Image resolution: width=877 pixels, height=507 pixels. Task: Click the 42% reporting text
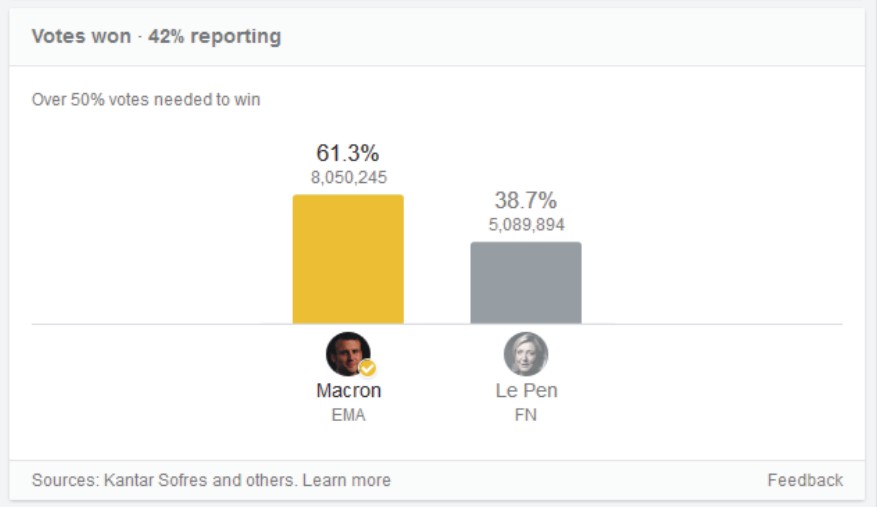tap(215, 36)
